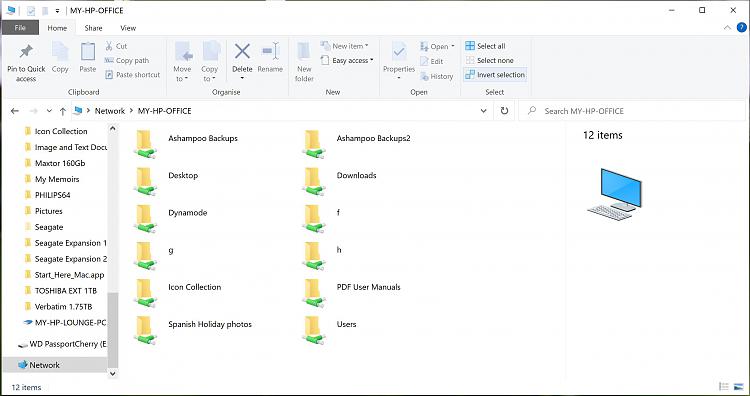Click Copy path in Clipboard group
The image size is (750, 396).
[x=127, y=61]
